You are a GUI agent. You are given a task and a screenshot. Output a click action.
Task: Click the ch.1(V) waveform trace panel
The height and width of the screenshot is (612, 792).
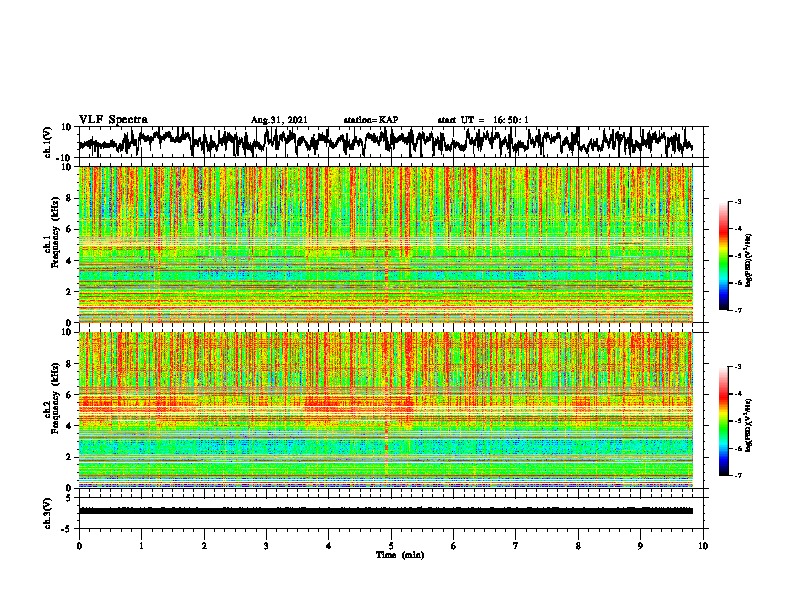pos(391,142)
